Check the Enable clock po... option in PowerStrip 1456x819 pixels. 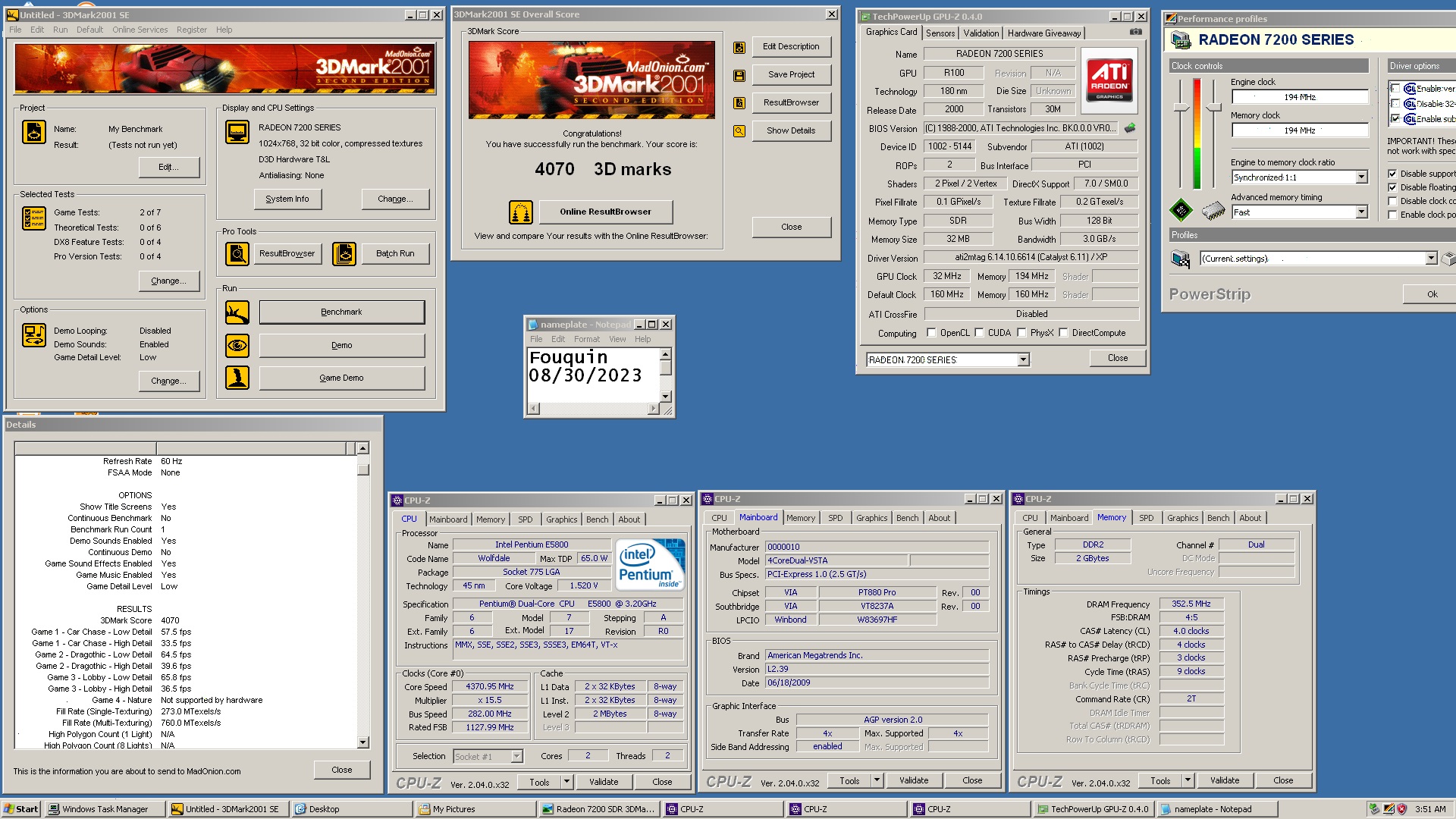[x=1392, y=215]
